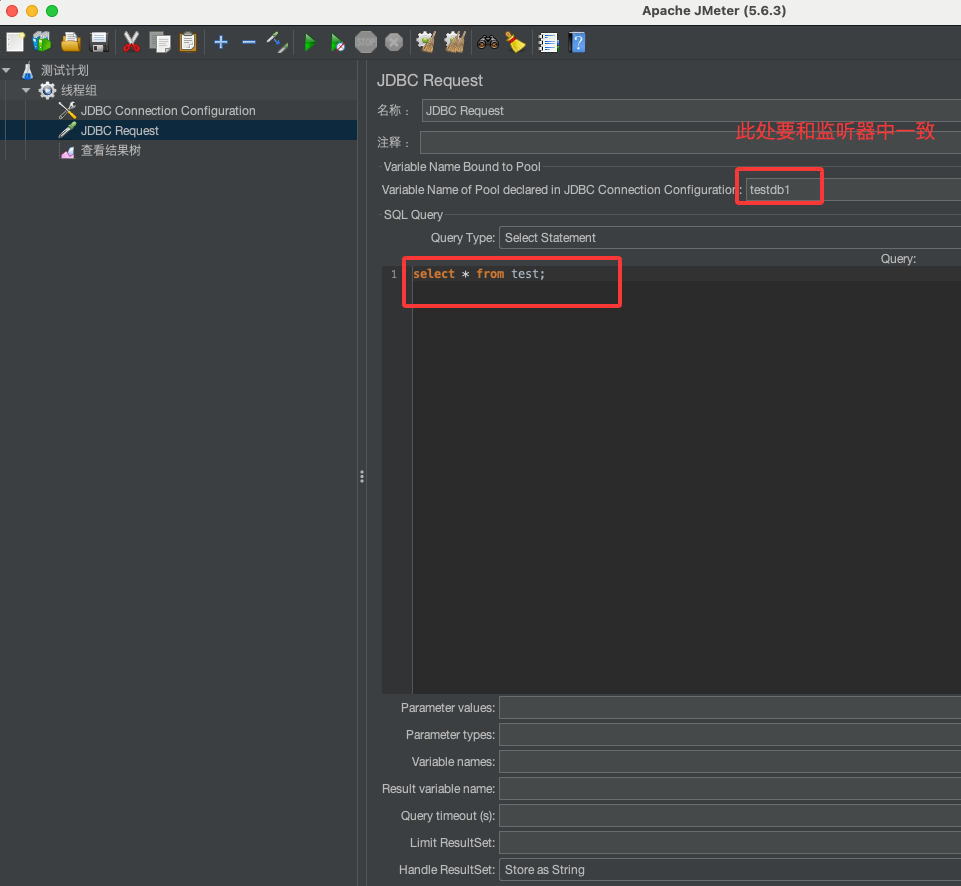Click the Copy icon in toolbar
This screenshot has width=961, height=886.
[160, 42]
